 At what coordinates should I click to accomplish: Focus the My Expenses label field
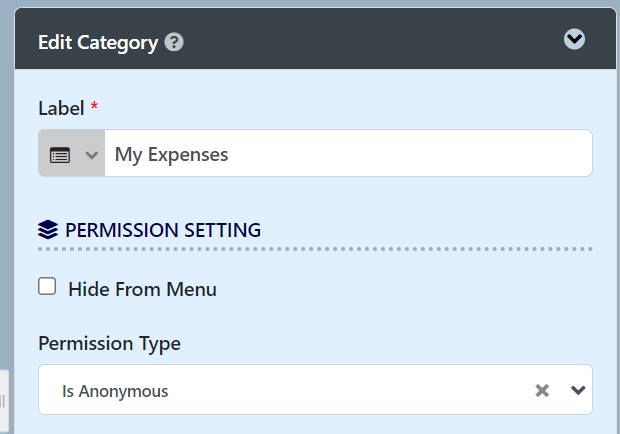[x=348, y=153]
